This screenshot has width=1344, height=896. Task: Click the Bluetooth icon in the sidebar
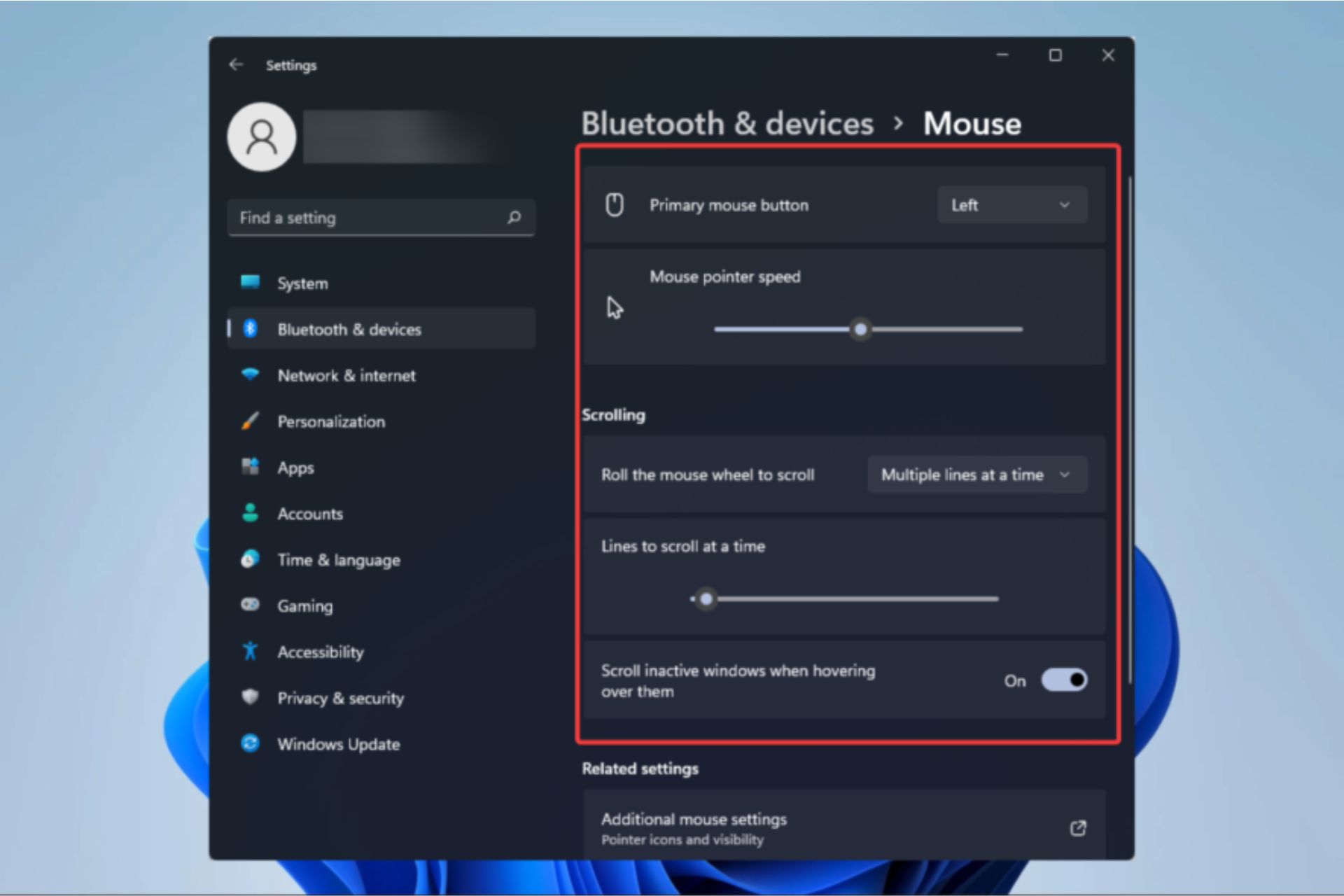click(x=250, y=328)
